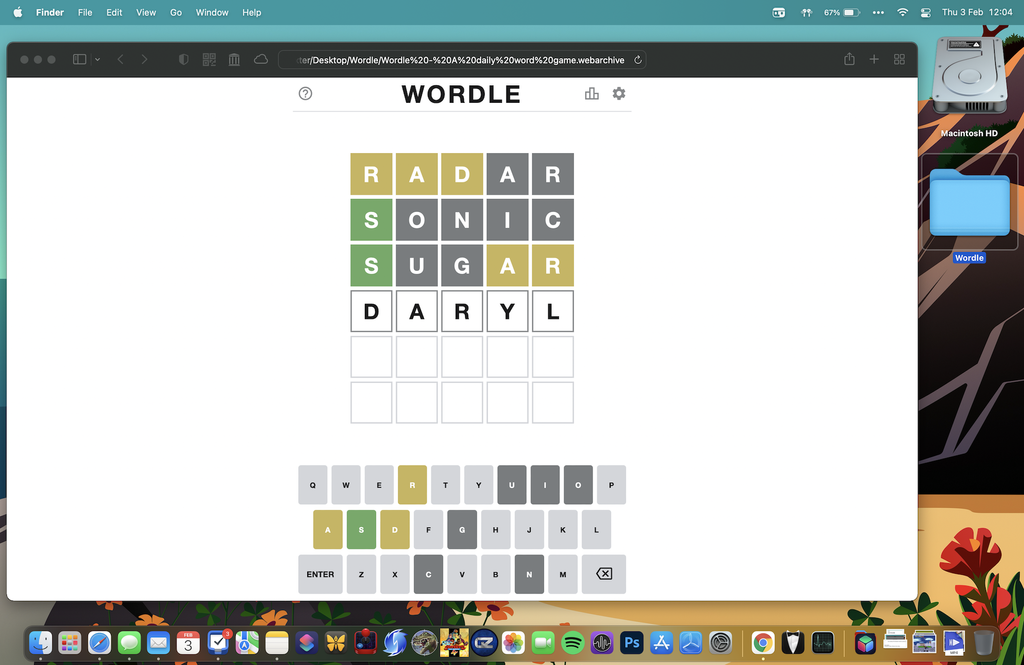The image size is (1024, 665).
Task: Click the WORDLE title heading
Action: coord(461,94)
